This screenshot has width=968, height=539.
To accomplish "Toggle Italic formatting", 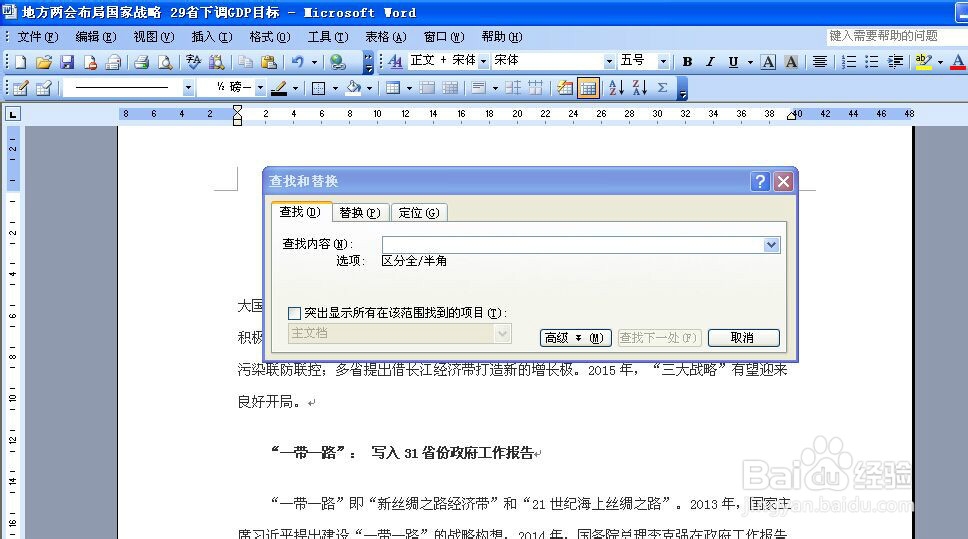I will [x=710, y=62].
